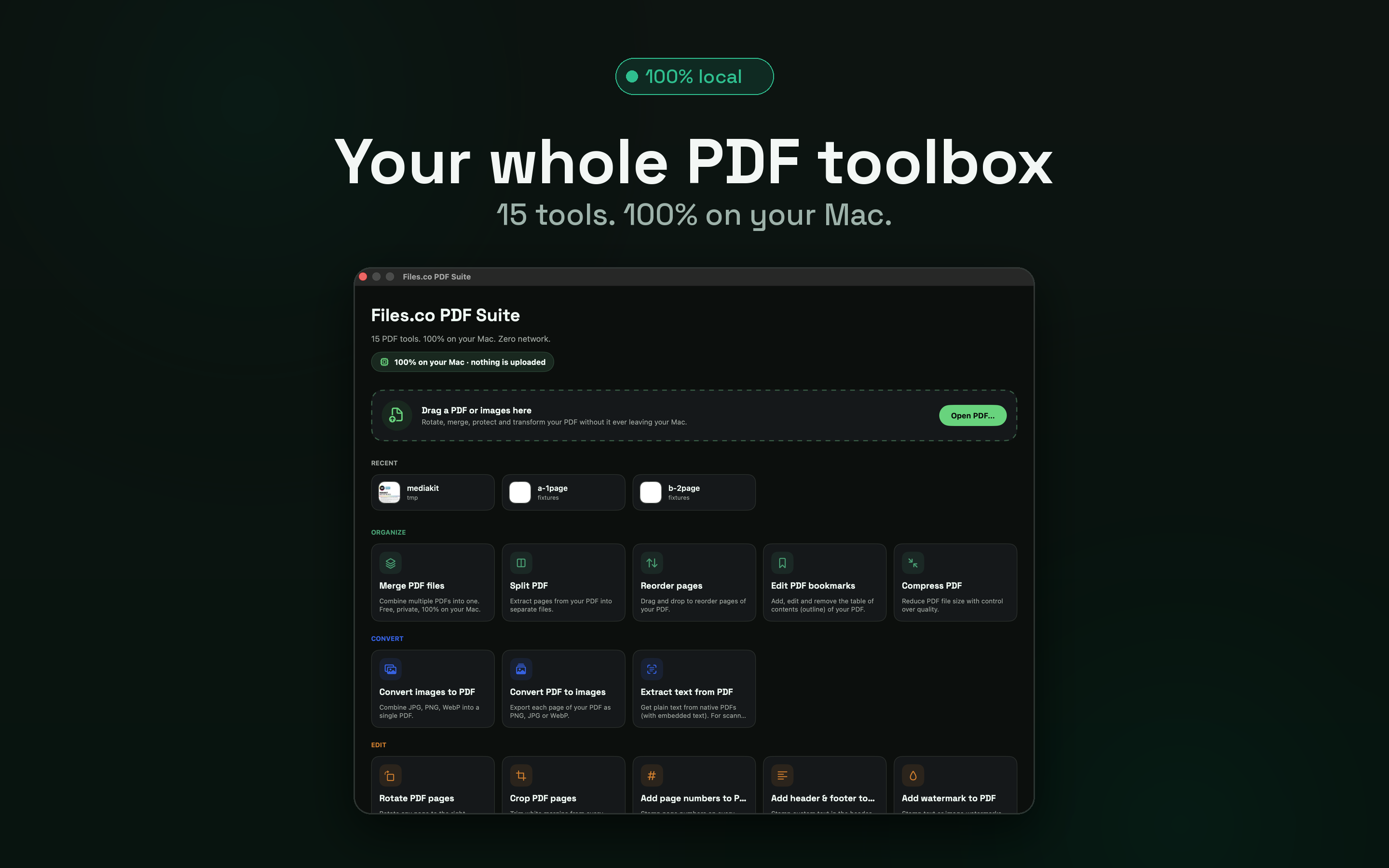Click the Compress PDF shrink icon
The image size is (1389, 868).
click(x=912, y=563)
